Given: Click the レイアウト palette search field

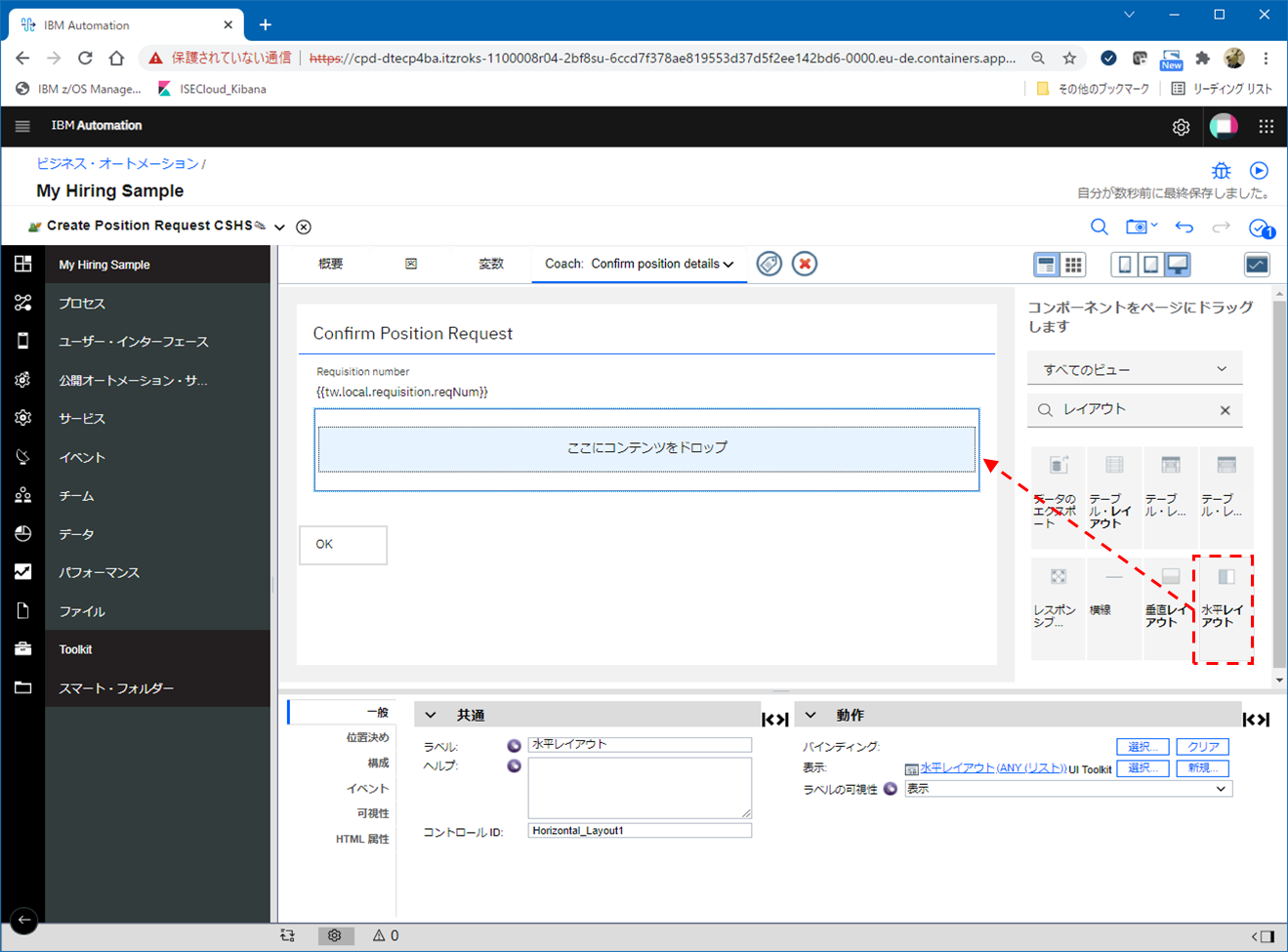Looking at the screenshot, I should click(x=1133, y=410).
